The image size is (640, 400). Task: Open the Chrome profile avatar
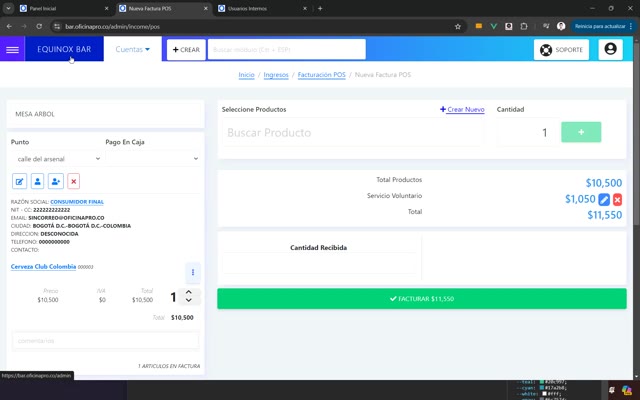[x=561, y=26]
